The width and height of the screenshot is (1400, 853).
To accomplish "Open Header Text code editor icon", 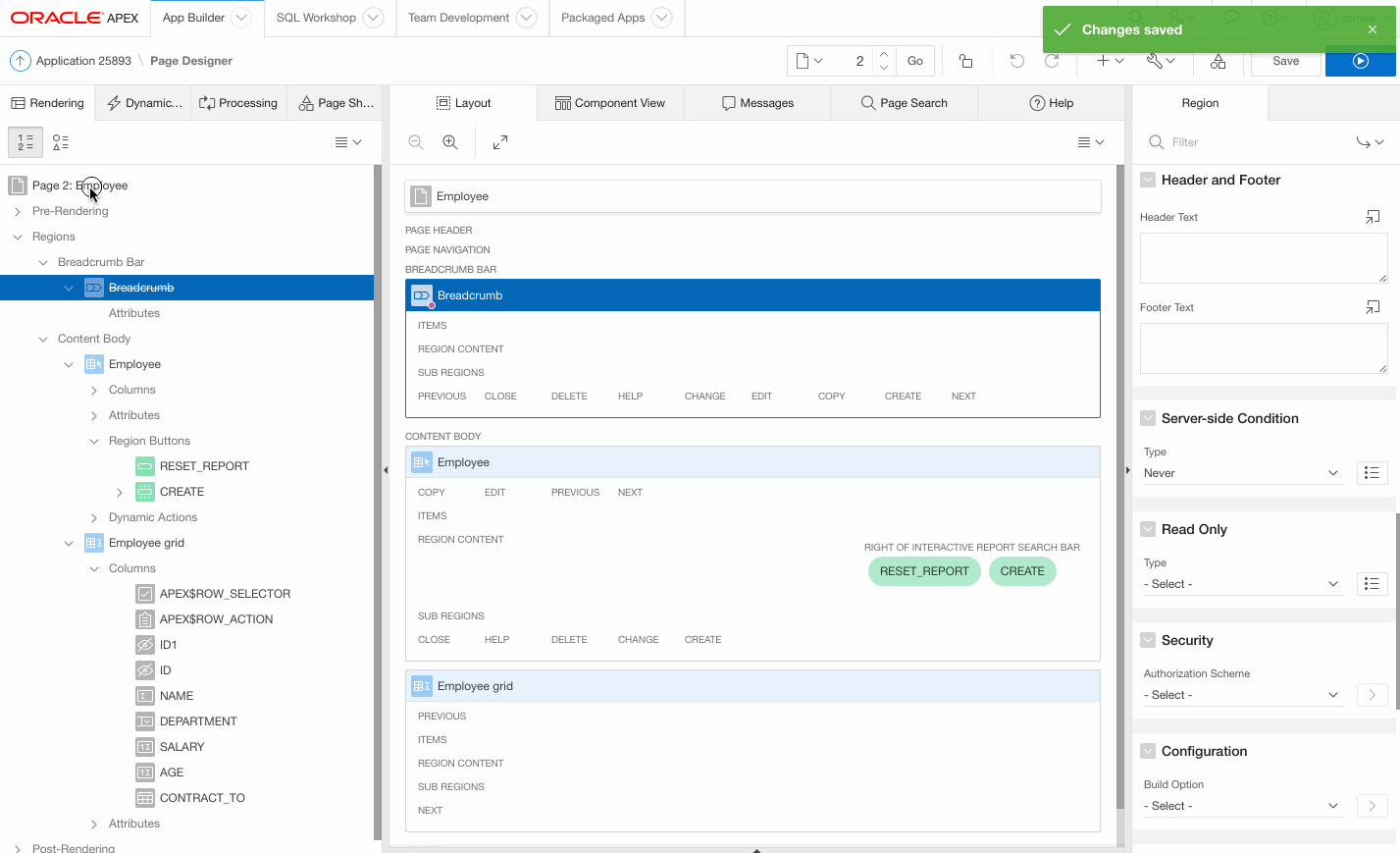I will (1373, 217).
